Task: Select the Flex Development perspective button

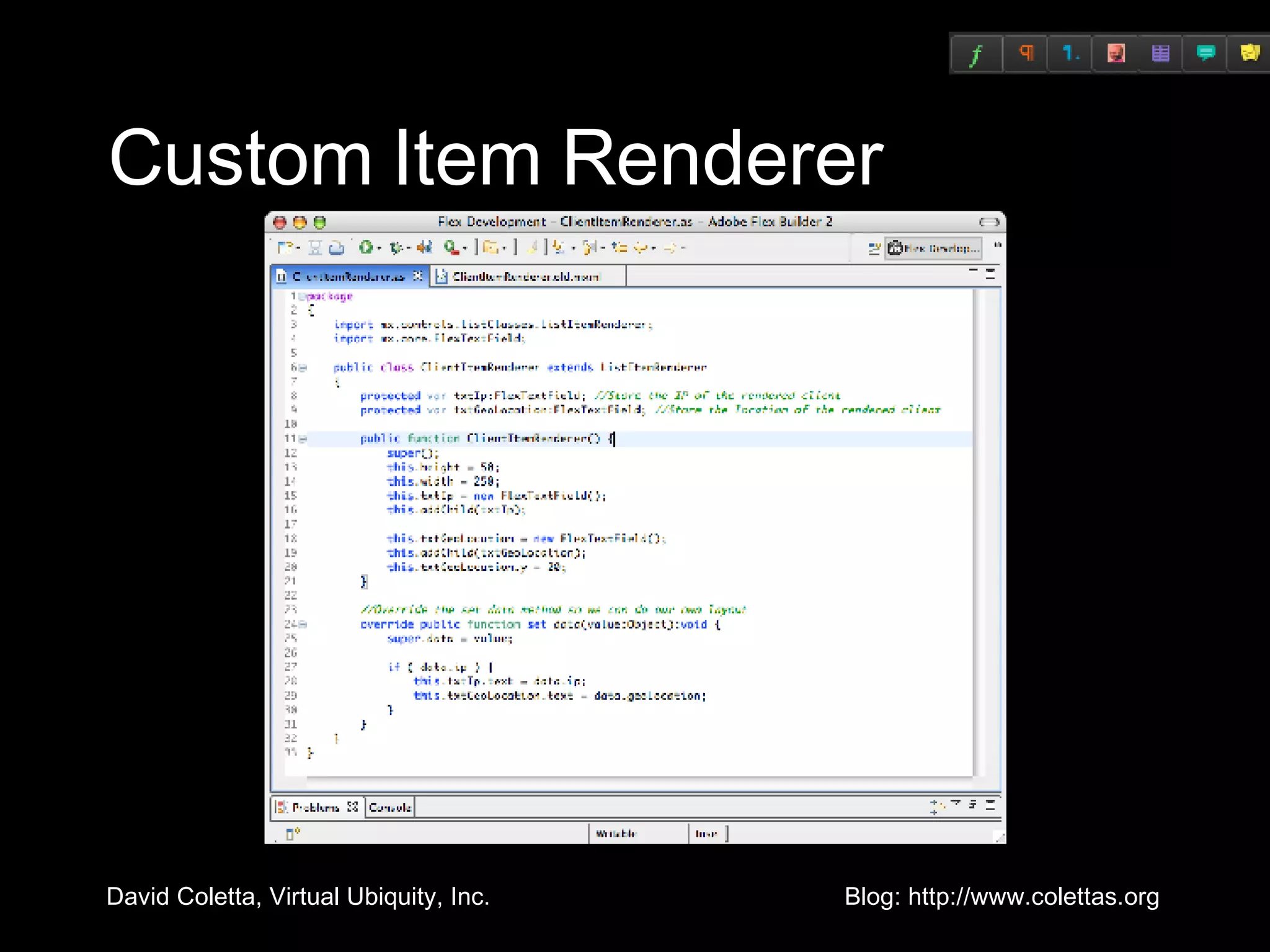Action: coord(934,249)
